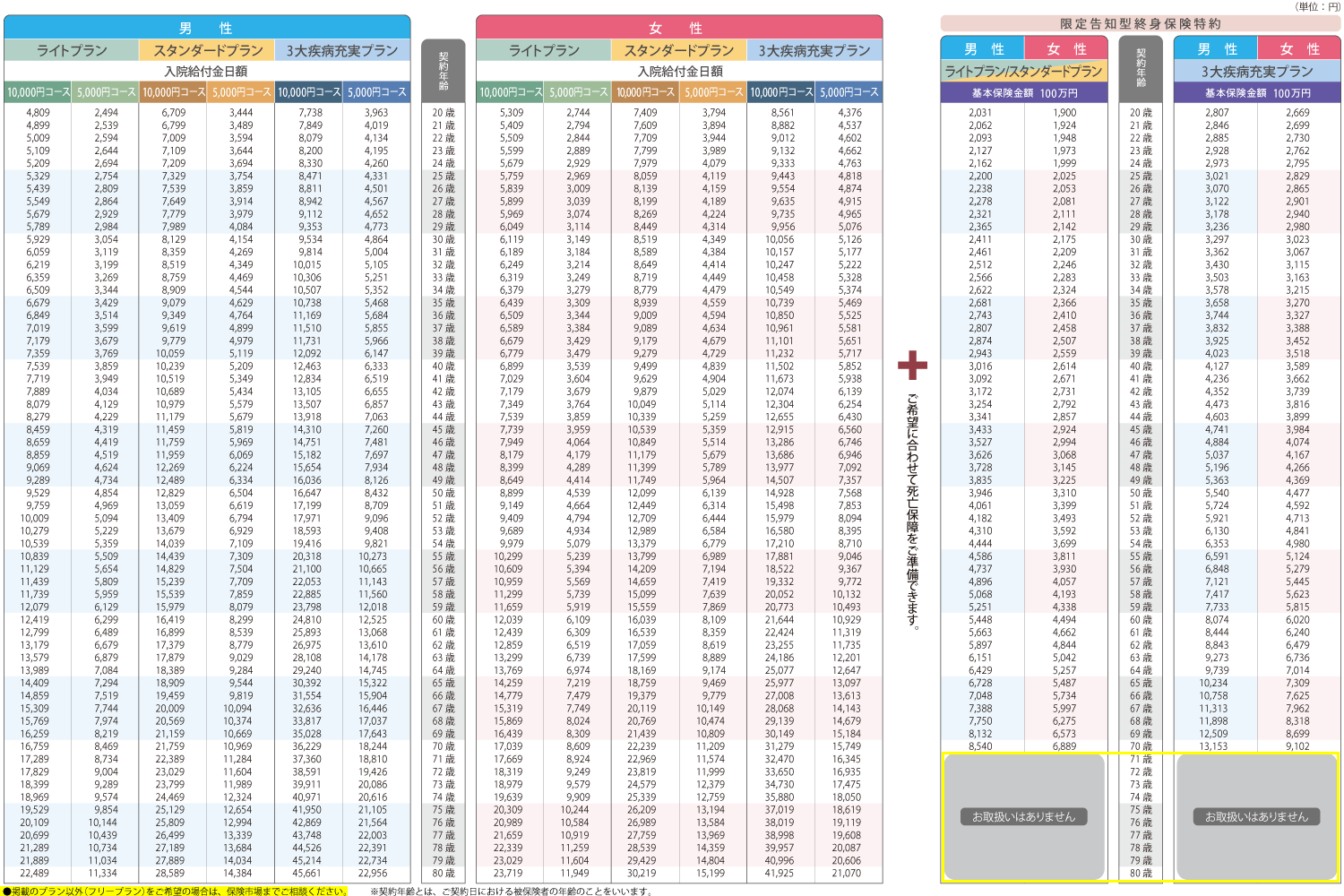This screenshot has width=1344, height=896.
Task: Click the ※契約年齢とは footnote text
Action: click(511, 891)
